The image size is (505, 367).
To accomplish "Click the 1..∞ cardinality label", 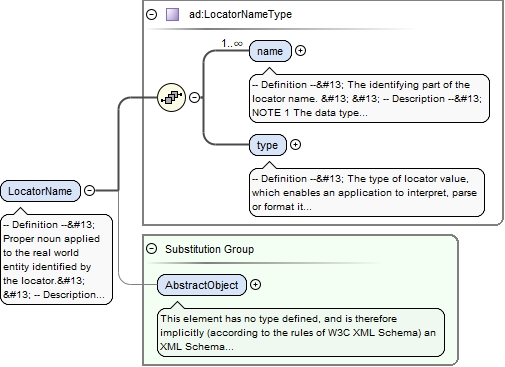I will (232, 43).
